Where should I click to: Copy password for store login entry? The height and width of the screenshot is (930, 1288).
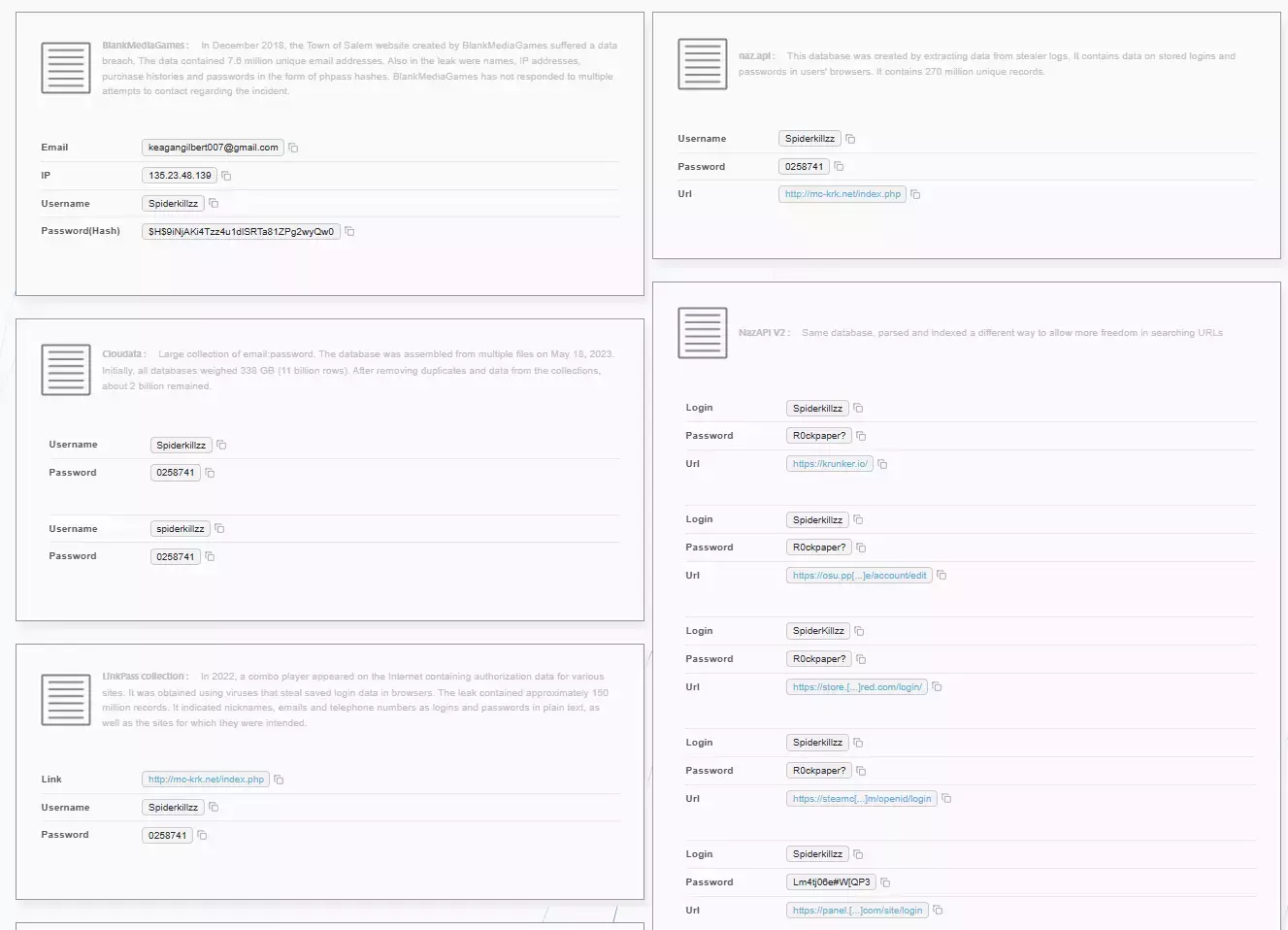click(x=861, y=660)
